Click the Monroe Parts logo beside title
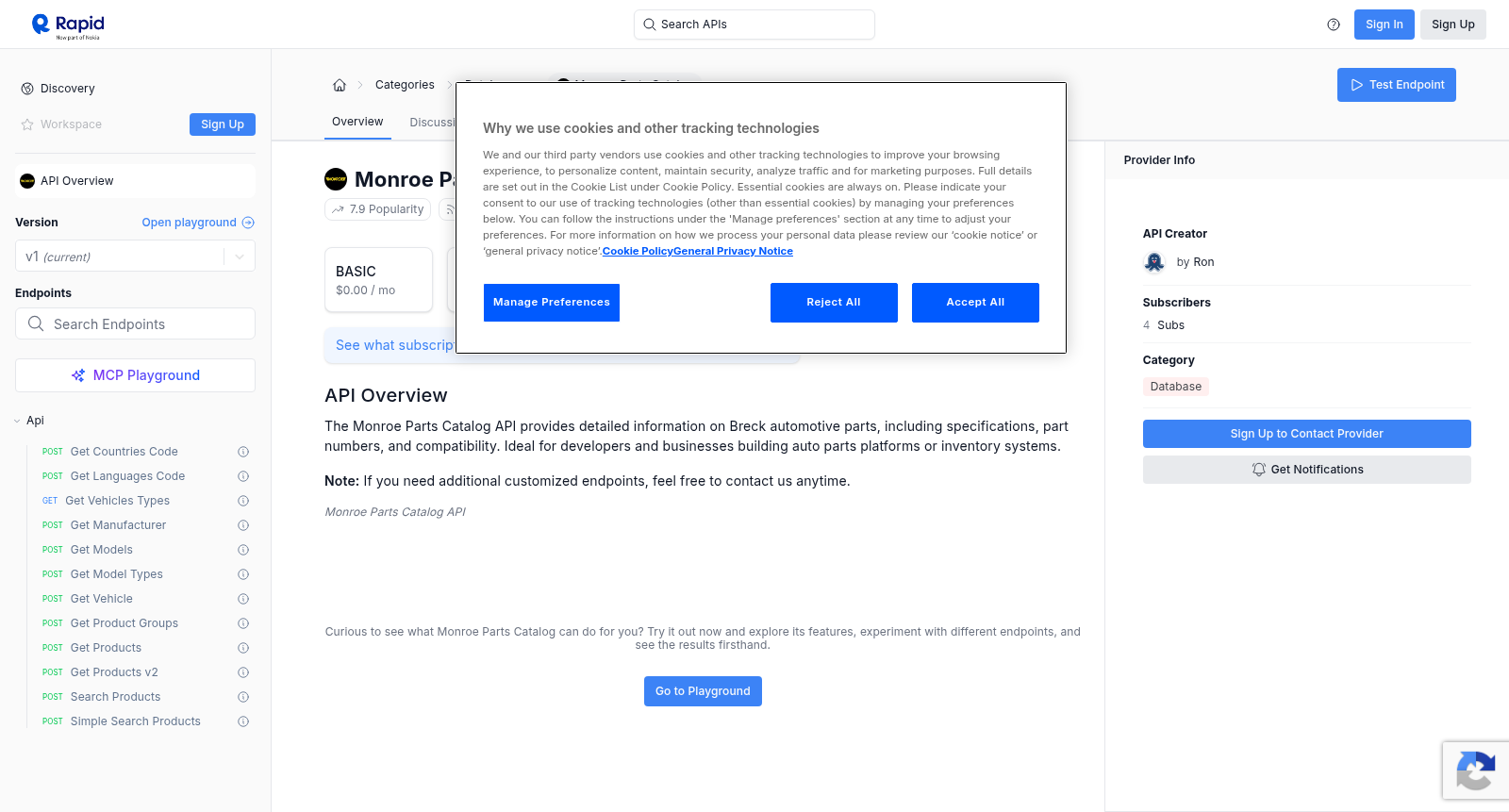This screenshot has height=812, width=1509. click(x=336, y=179)
